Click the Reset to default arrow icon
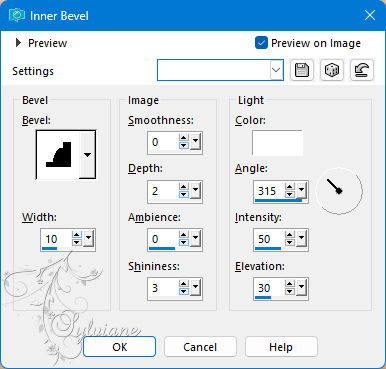The image size is (386, 369). coord(362,70)
